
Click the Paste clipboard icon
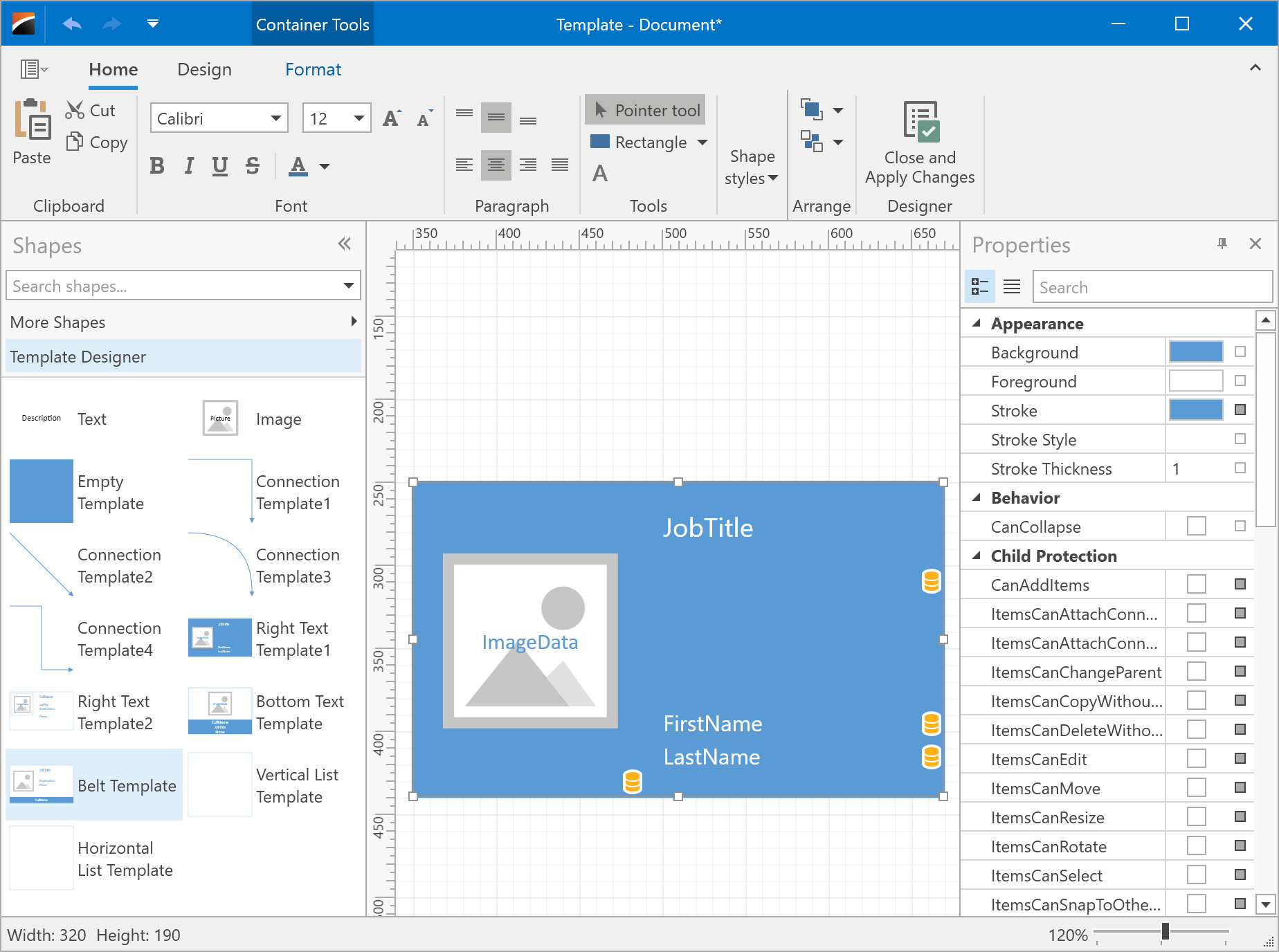tap(32, 119)
